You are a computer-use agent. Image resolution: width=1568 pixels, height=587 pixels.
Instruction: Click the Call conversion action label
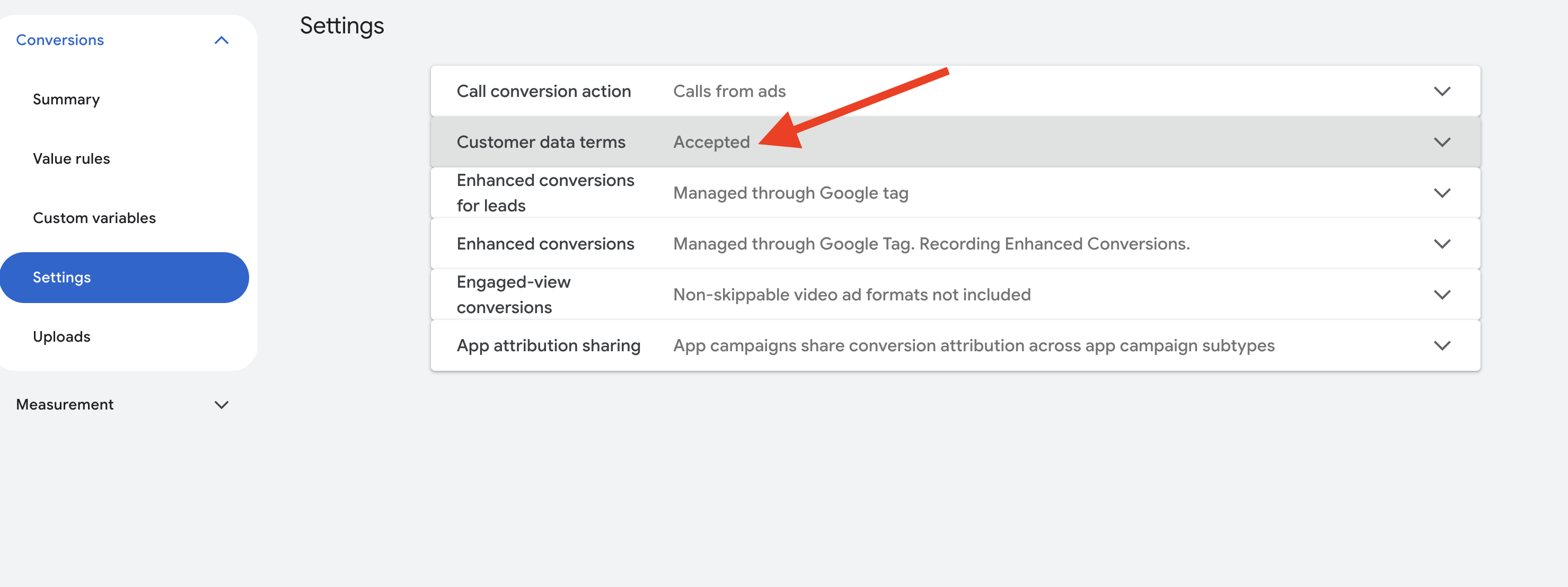click(543, 91)
